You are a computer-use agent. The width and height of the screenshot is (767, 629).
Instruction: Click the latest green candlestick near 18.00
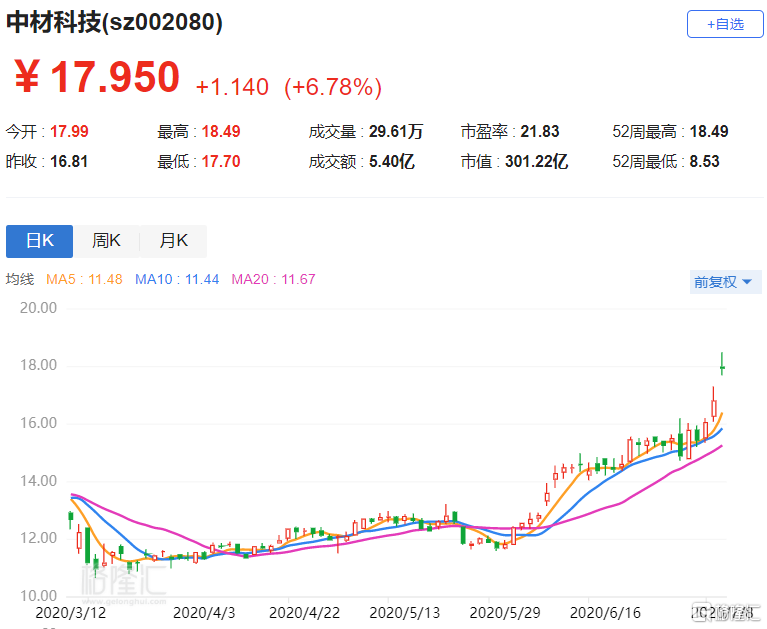tap(722, 364)
